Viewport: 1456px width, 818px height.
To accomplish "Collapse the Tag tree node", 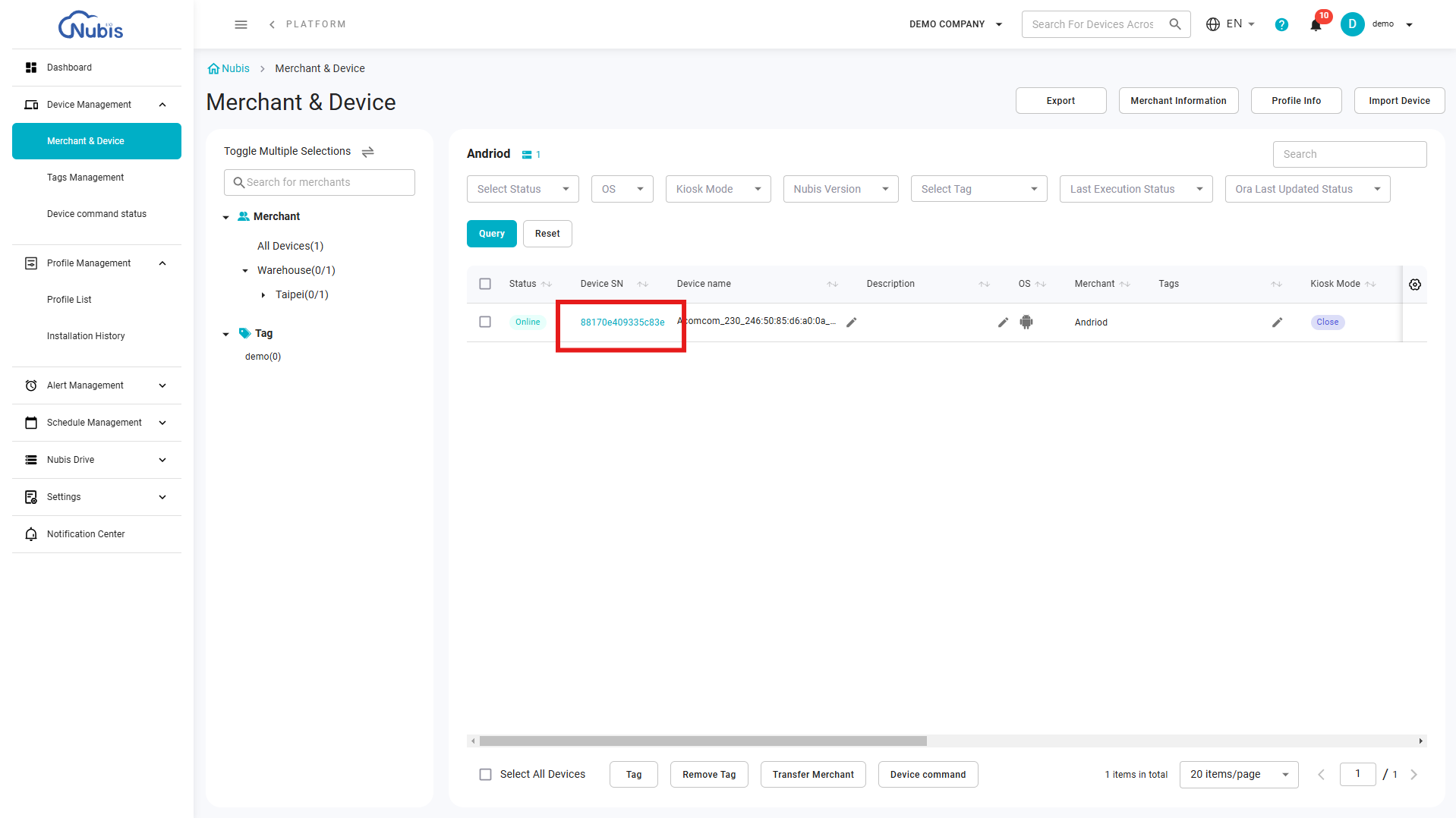I will point(225,335).
